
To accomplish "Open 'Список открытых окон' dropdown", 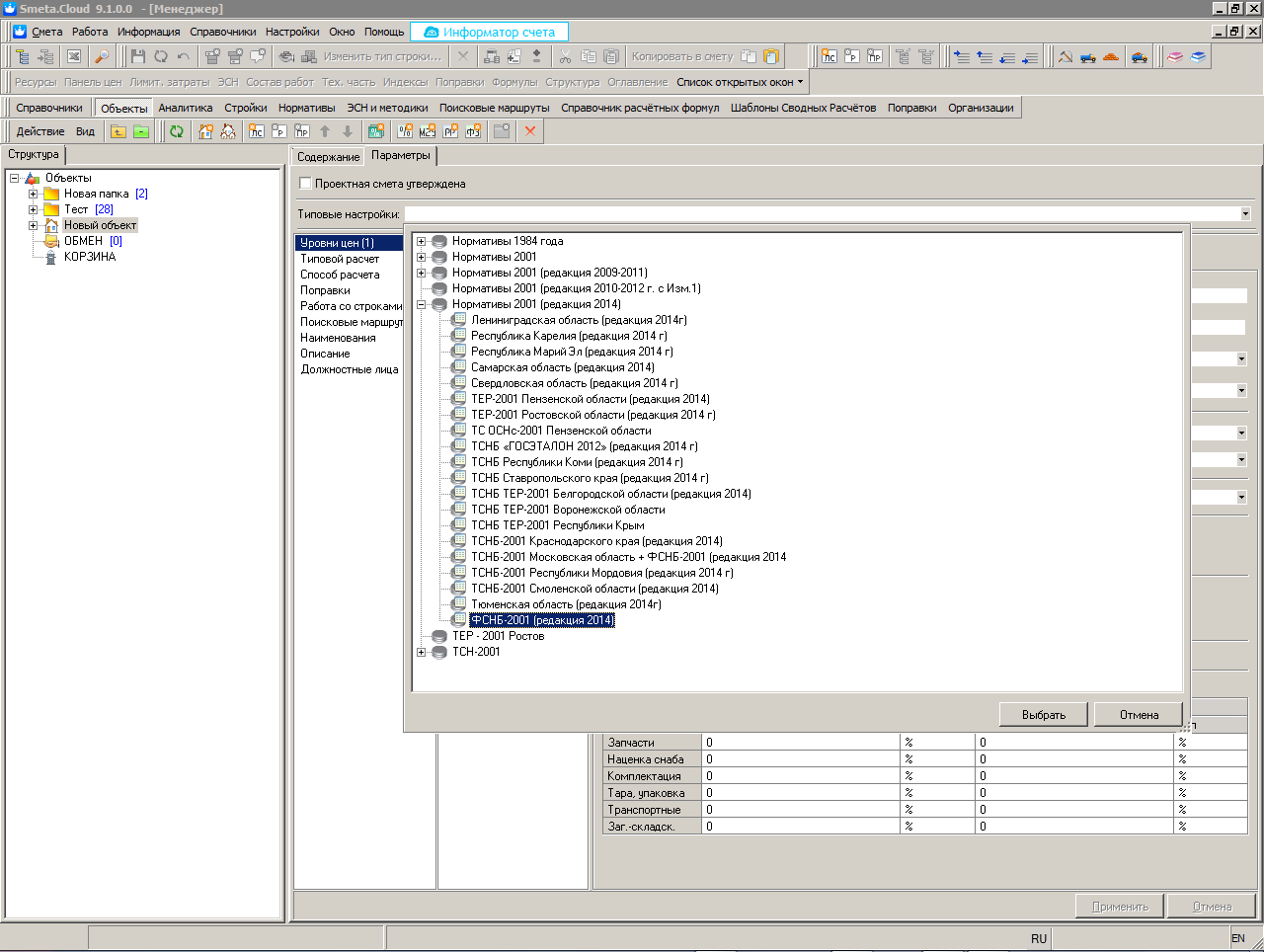I will click(740, 82).
